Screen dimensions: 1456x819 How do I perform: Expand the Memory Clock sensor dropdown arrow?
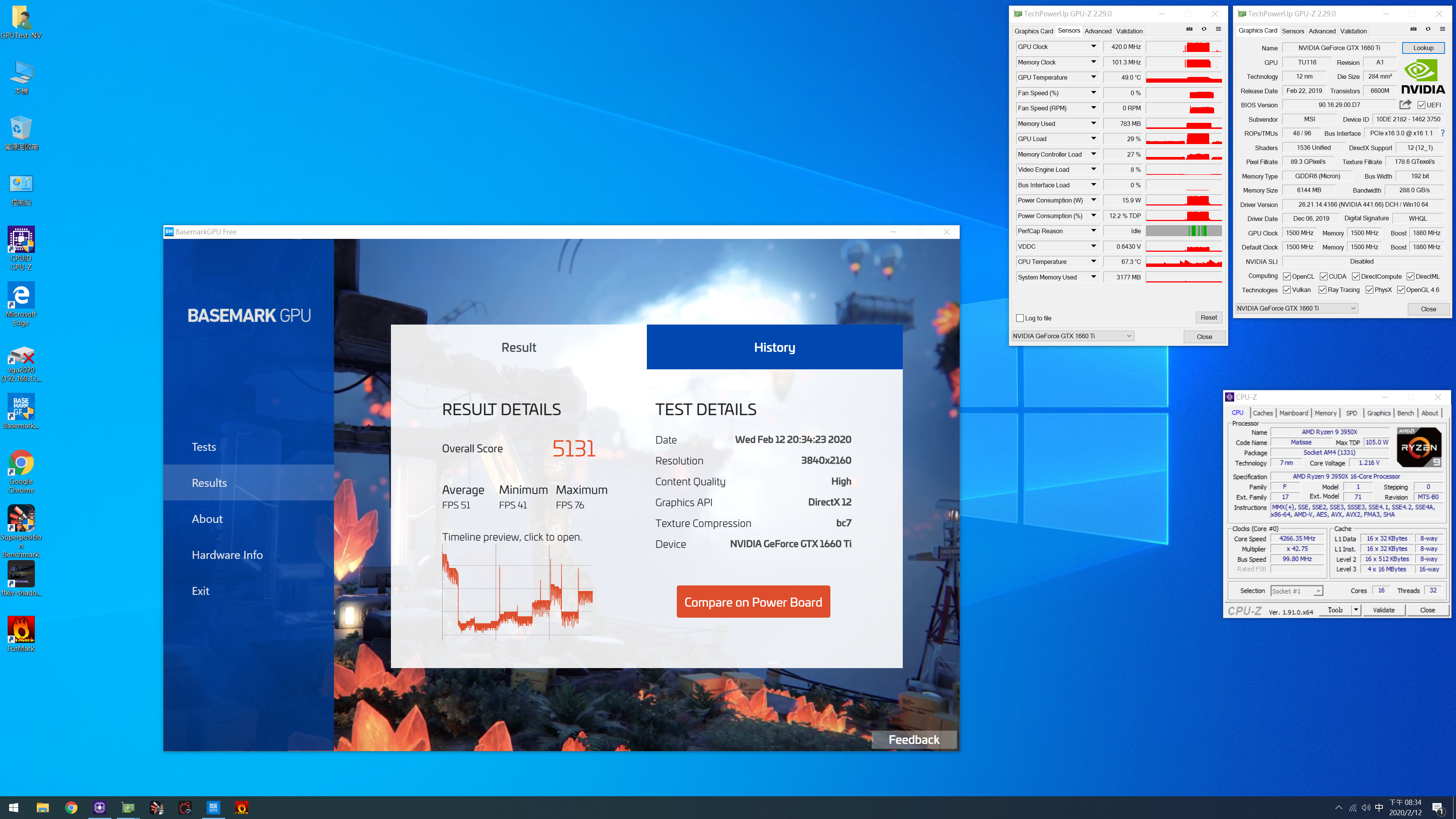click(1093, 61)
